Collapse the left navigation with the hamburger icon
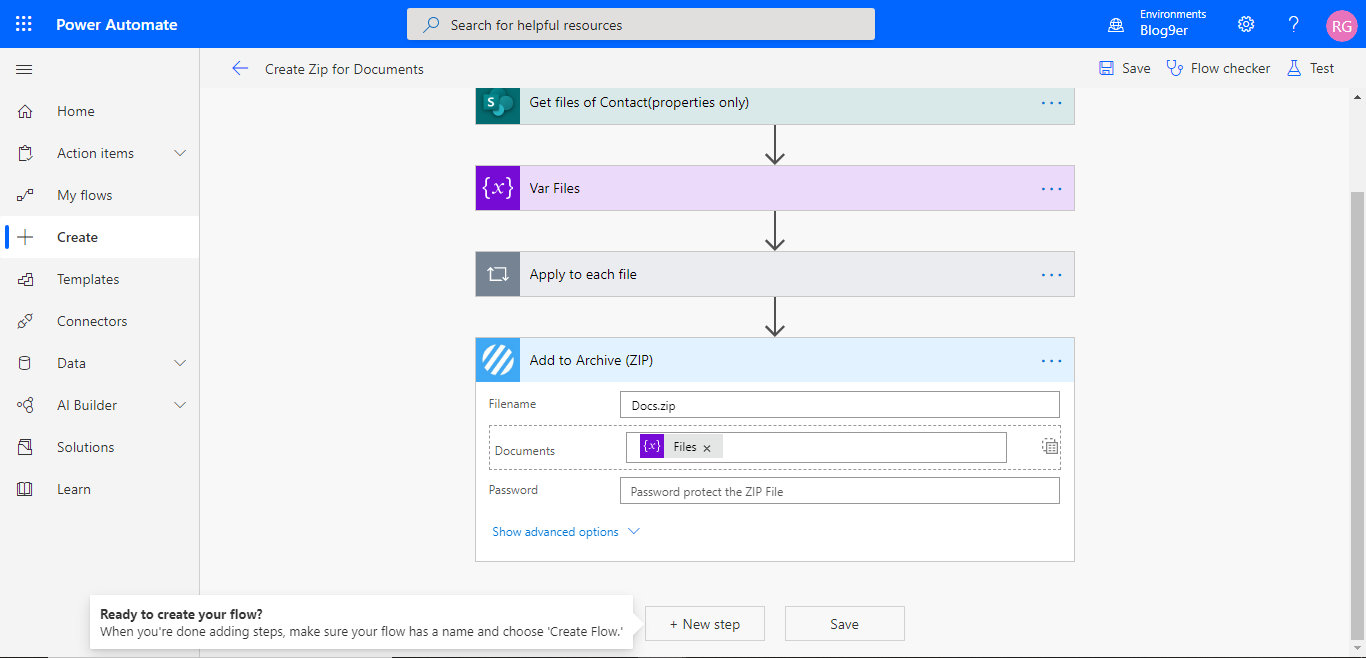The width and height of the screenshot is (1366, 658). point(24,69)
